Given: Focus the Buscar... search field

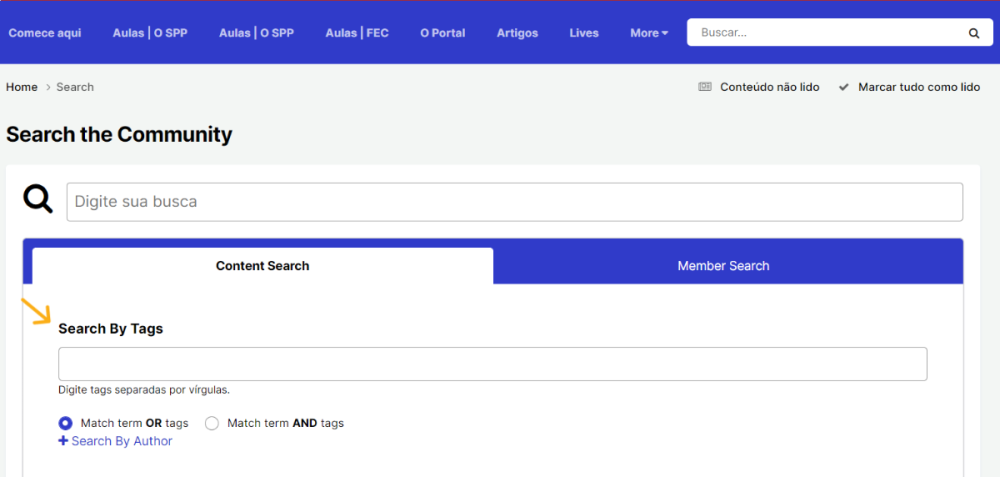Looking at the screenshot, I should [825, 33].
